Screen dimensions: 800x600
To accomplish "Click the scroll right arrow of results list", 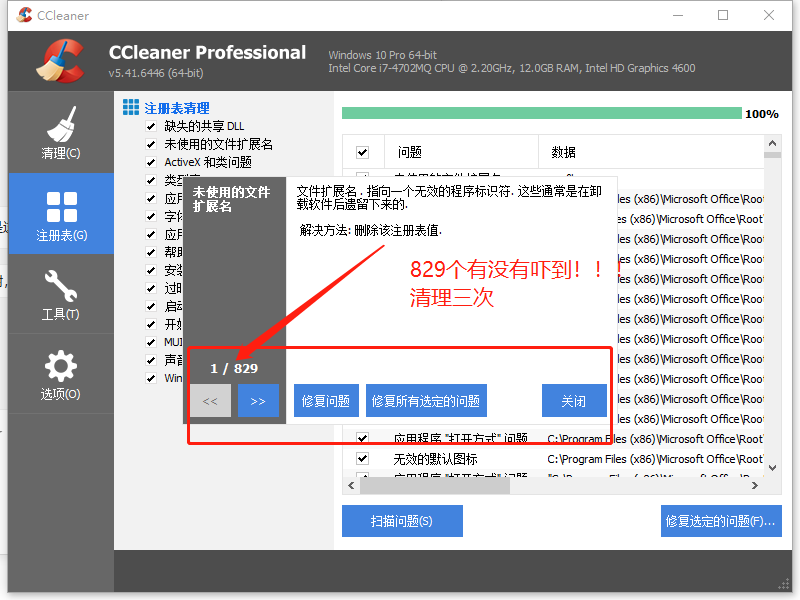I will pyautogui.click(x=755, y=486).
